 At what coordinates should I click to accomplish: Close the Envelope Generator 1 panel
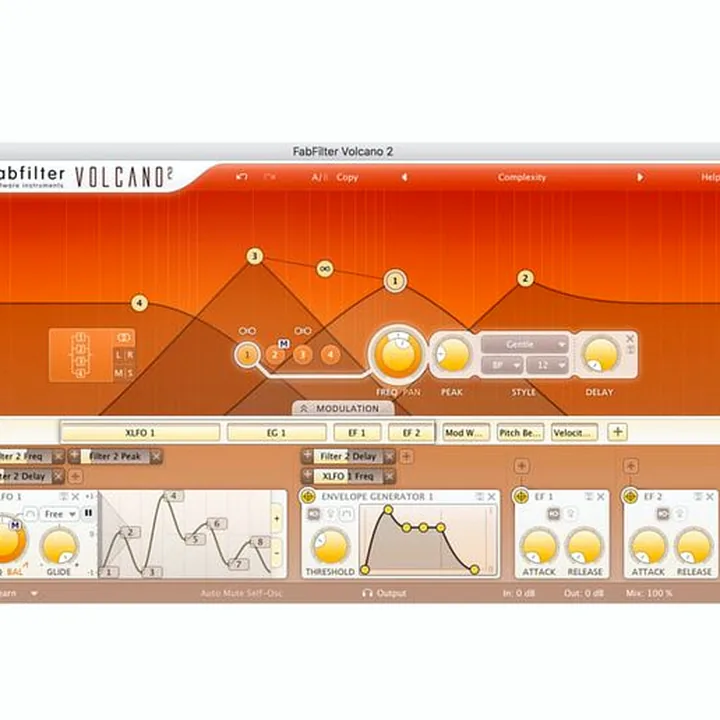491,497
